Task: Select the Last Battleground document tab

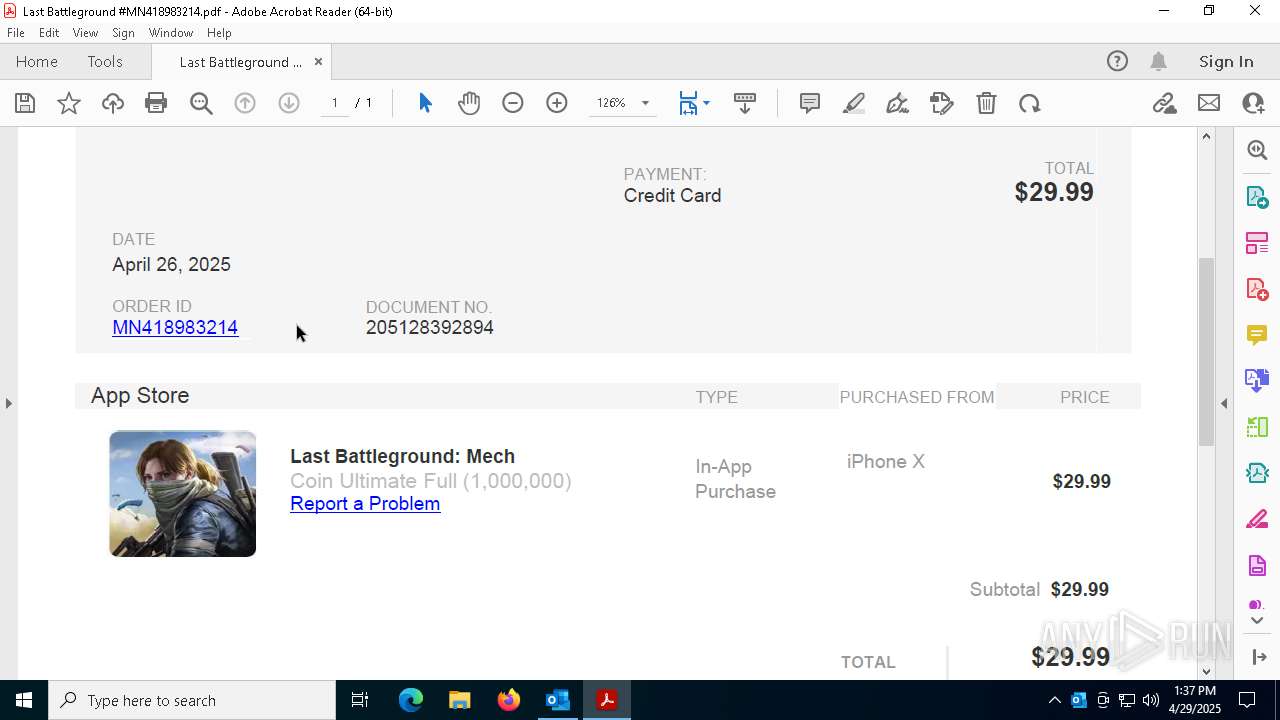Action: 240,62
